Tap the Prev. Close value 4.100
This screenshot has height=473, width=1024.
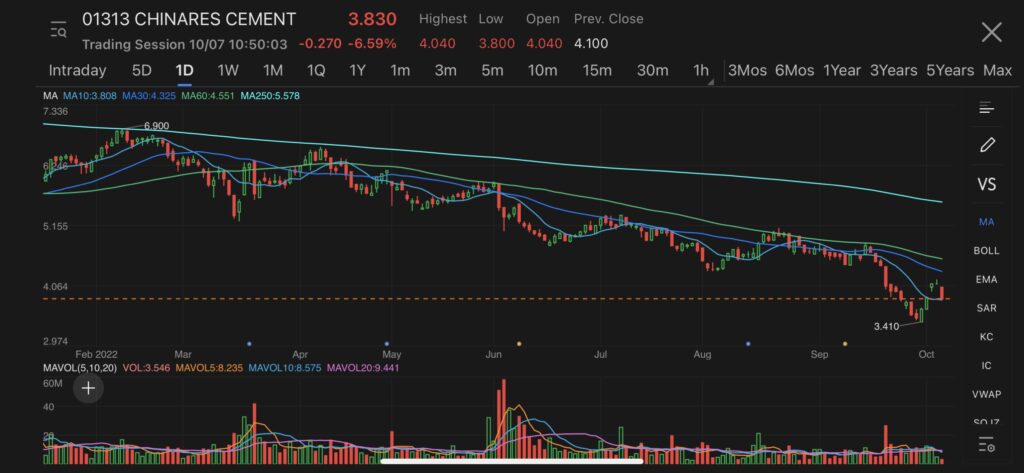(x=591, y=44)
